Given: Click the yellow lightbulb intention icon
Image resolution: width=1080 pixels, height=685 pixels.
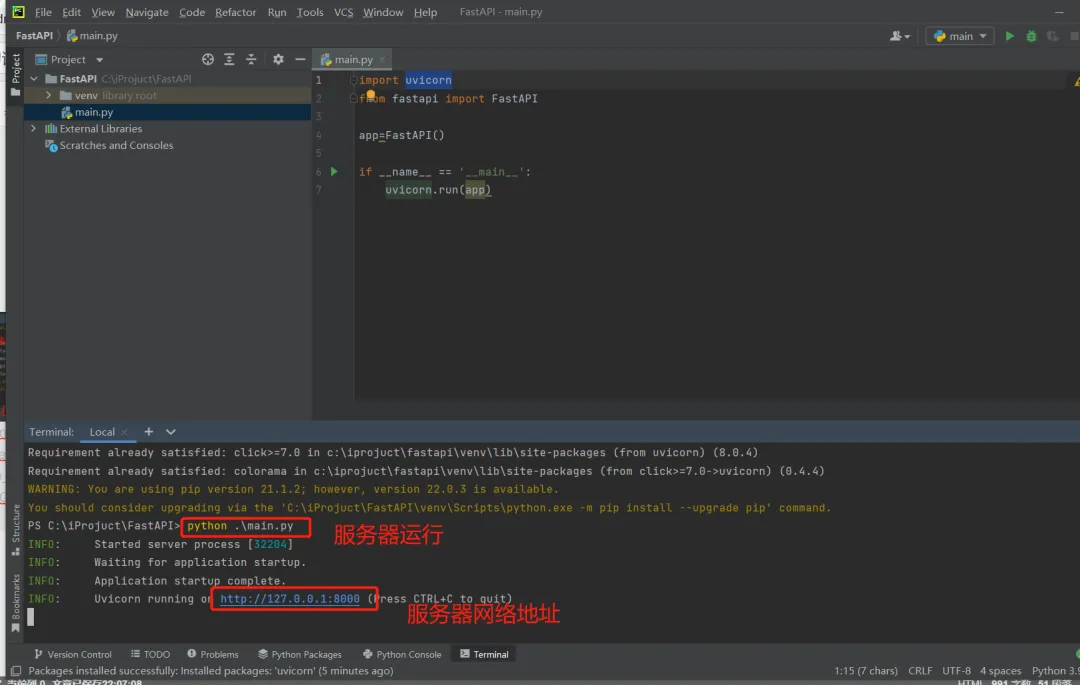Looking at the screenshot, I should pos(371,94).
